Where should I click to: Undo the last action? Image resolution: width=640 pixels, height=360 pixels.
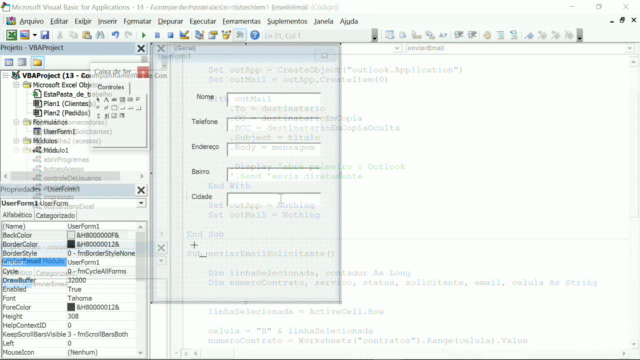115,35
